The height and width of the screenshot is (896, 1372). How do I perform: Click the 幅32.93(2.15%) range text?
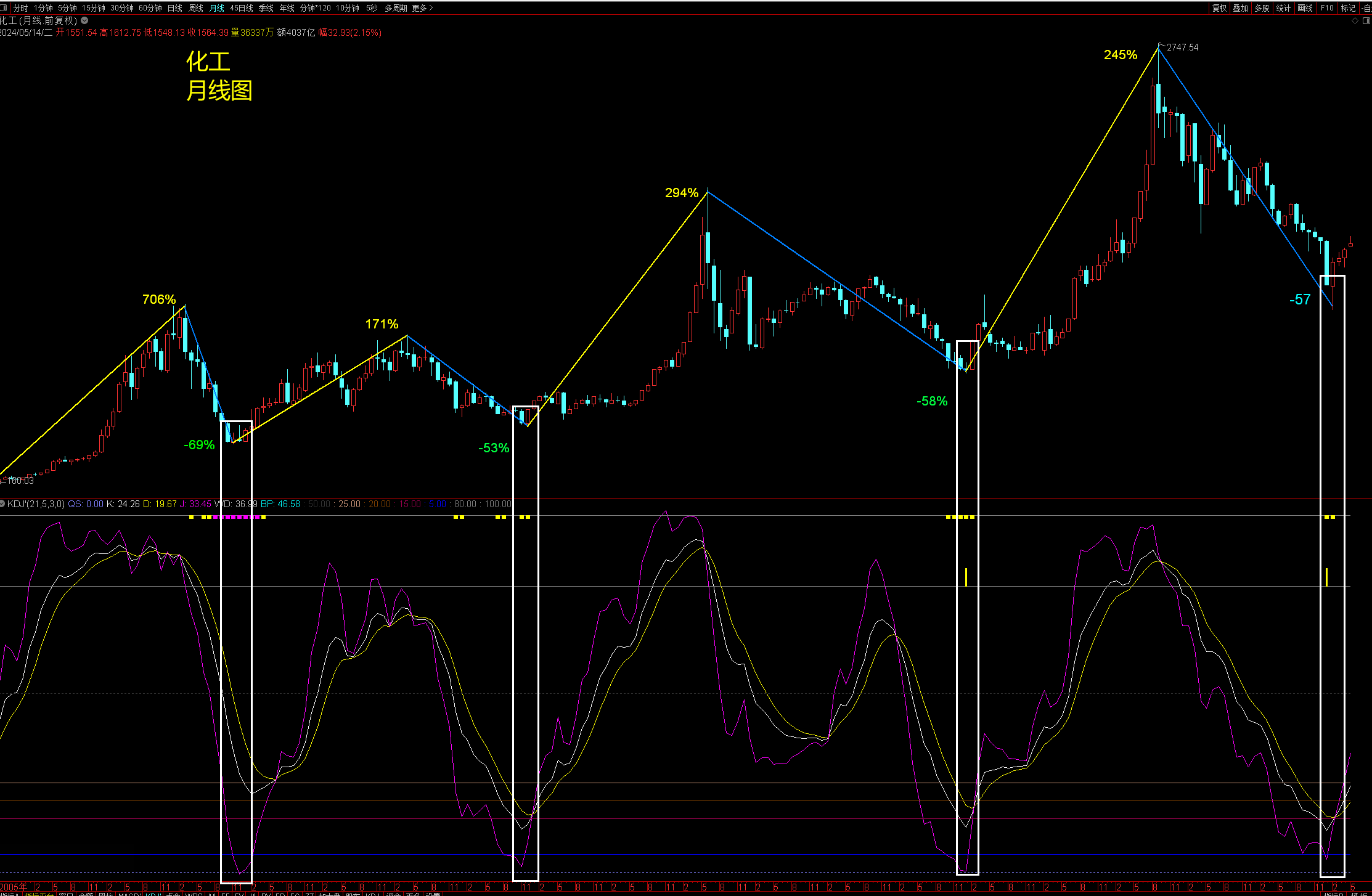tap(349, 33)
